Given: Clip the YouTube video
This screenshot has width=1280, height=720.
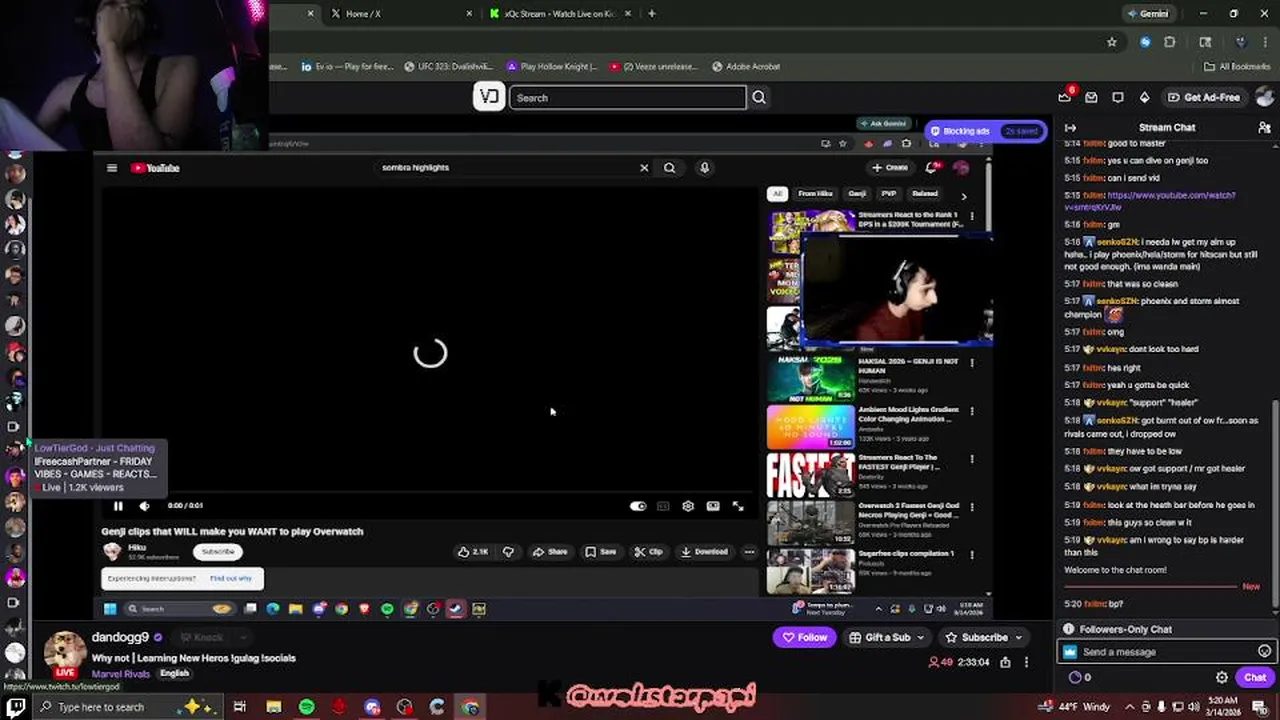Looking at the screenshot, I should pyautogui.click(x=649, y=551).
